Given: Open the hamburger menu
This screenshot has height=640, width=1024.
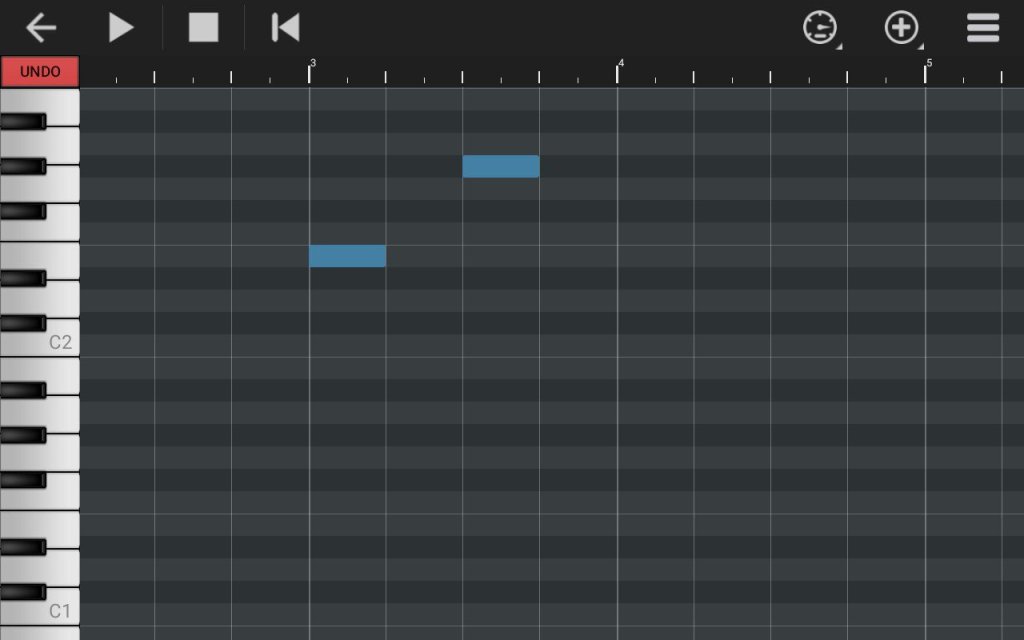Looking at the screenshot, I should (x=983, y=28).
